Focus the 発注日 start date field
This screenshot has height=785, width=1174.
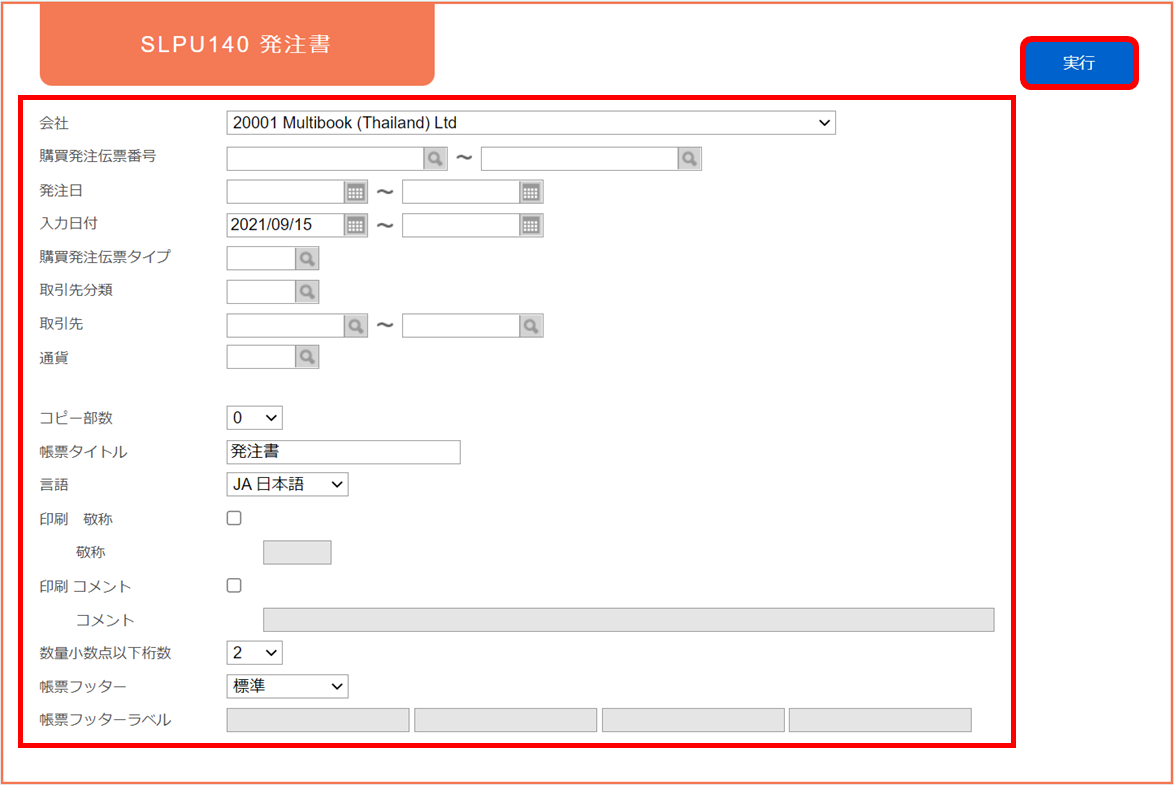point(286,193)
